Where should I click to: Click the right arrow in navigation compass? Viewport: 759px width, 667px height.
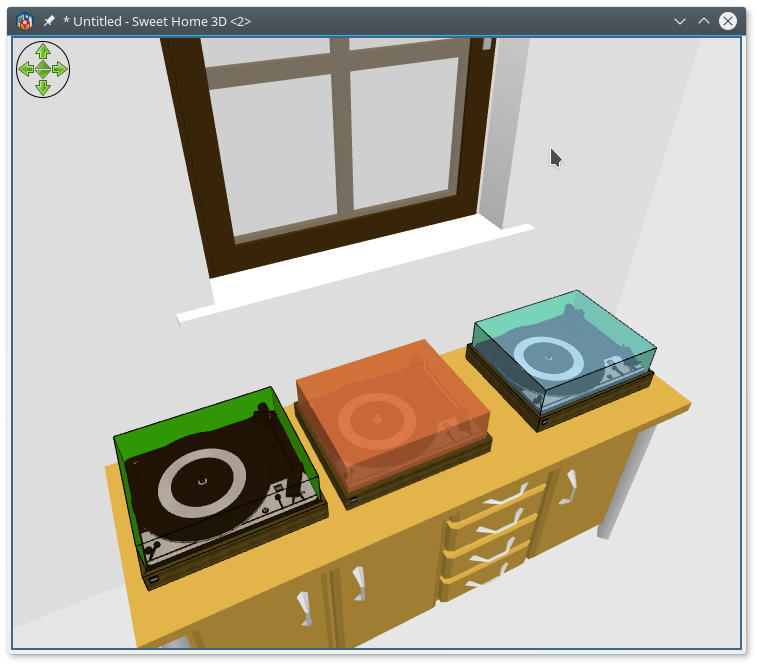tap(60, 69)
